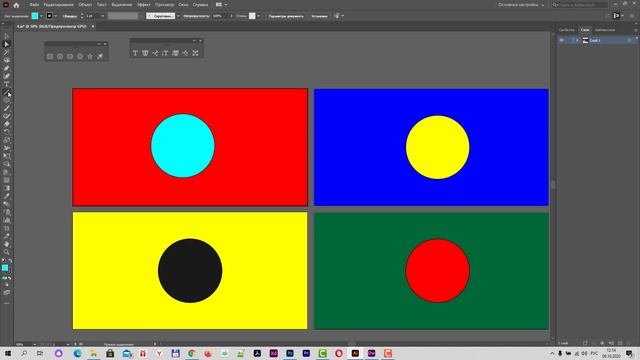Select the Paintbrush tool
This screenshot has width=640, height=360.
coord(7,108)
